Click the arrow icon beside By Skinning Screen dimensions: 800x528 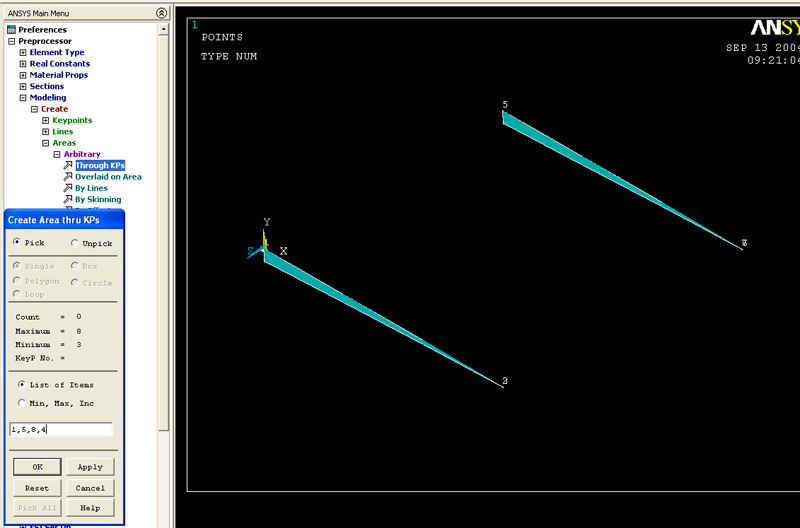click(x=67, y=199)
